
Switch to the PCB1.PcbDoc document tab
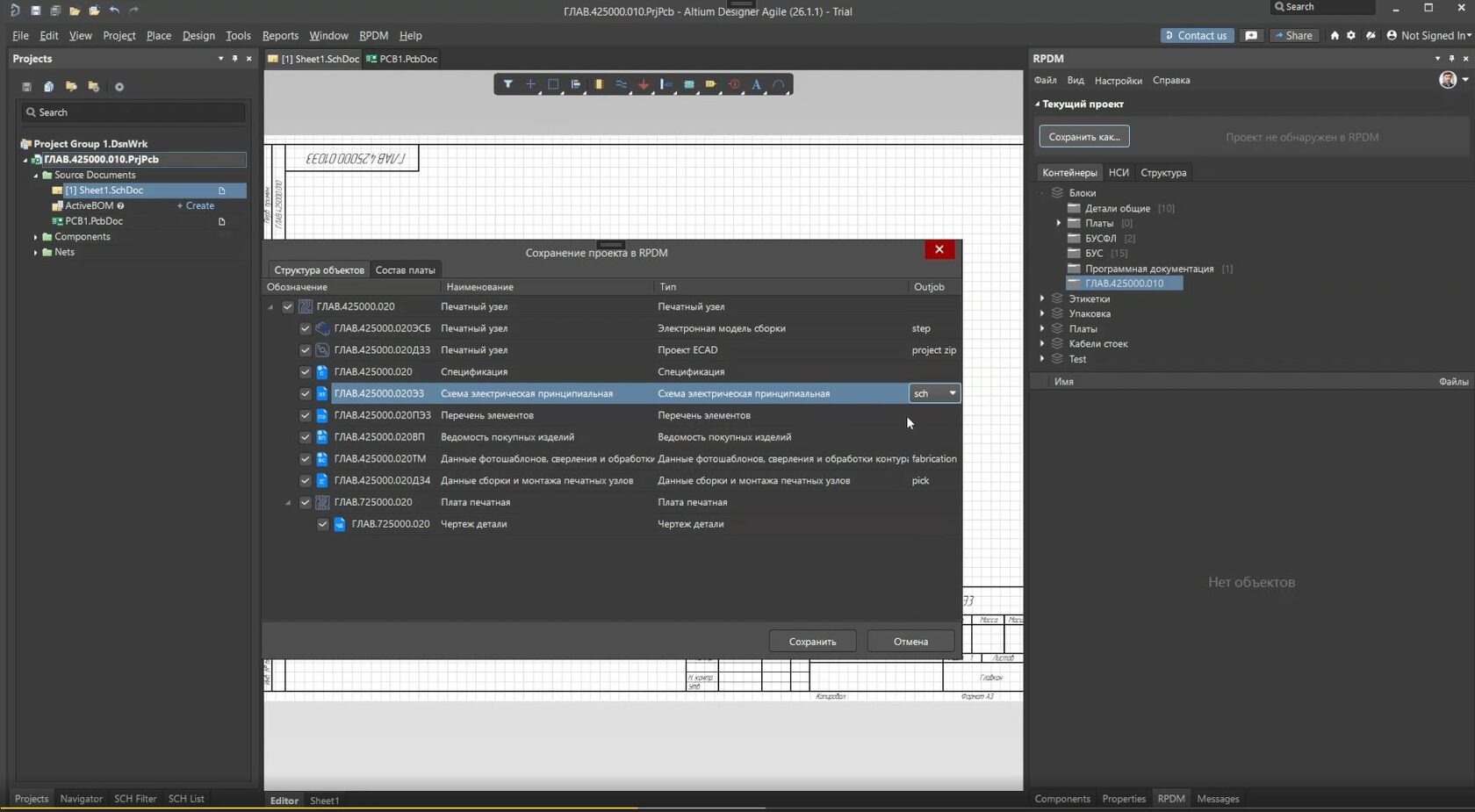click(402, 59)
